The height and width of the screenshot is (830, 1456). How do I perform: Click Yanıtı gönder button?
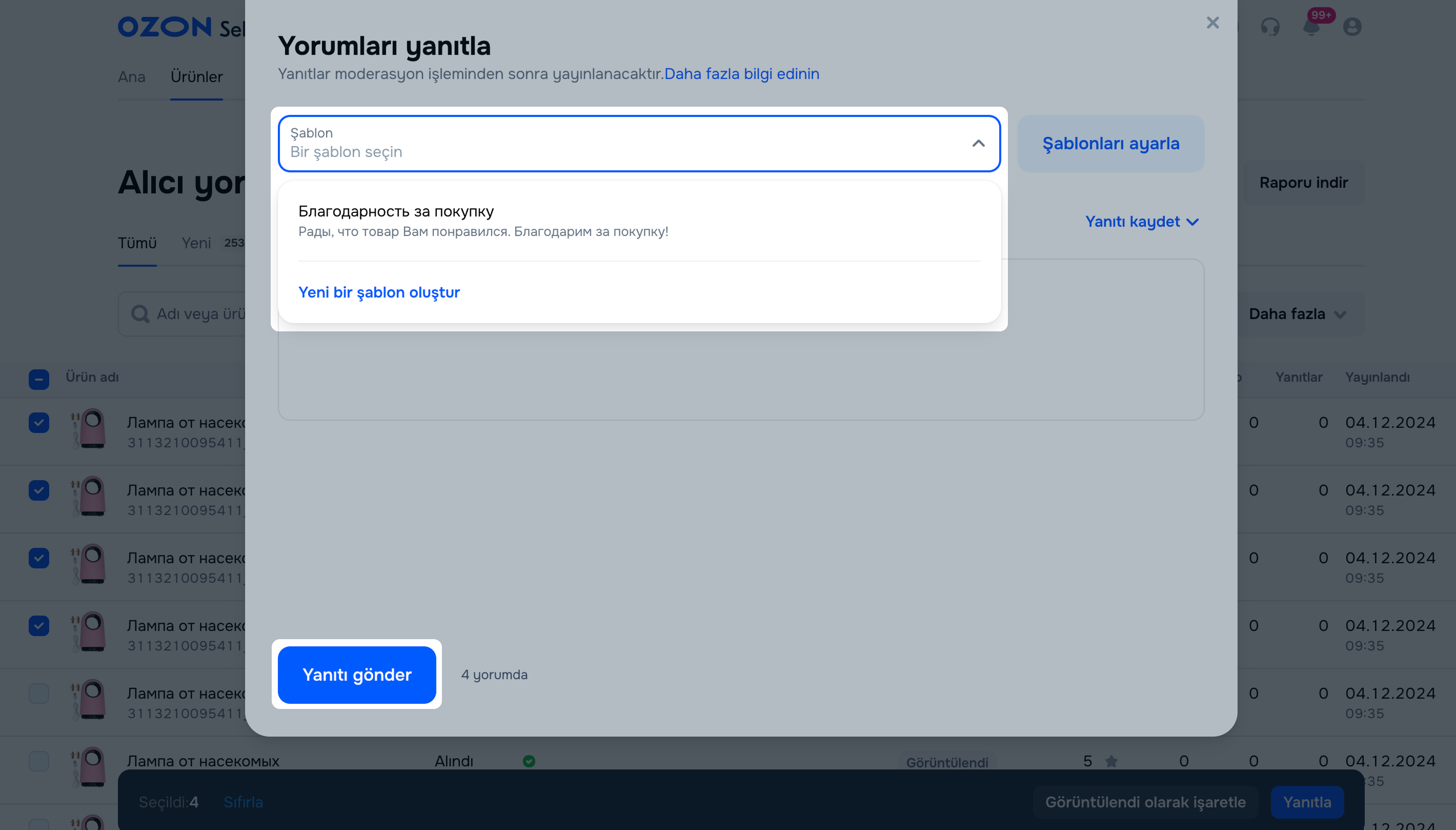pyautogui.click(x=357, y=675)
